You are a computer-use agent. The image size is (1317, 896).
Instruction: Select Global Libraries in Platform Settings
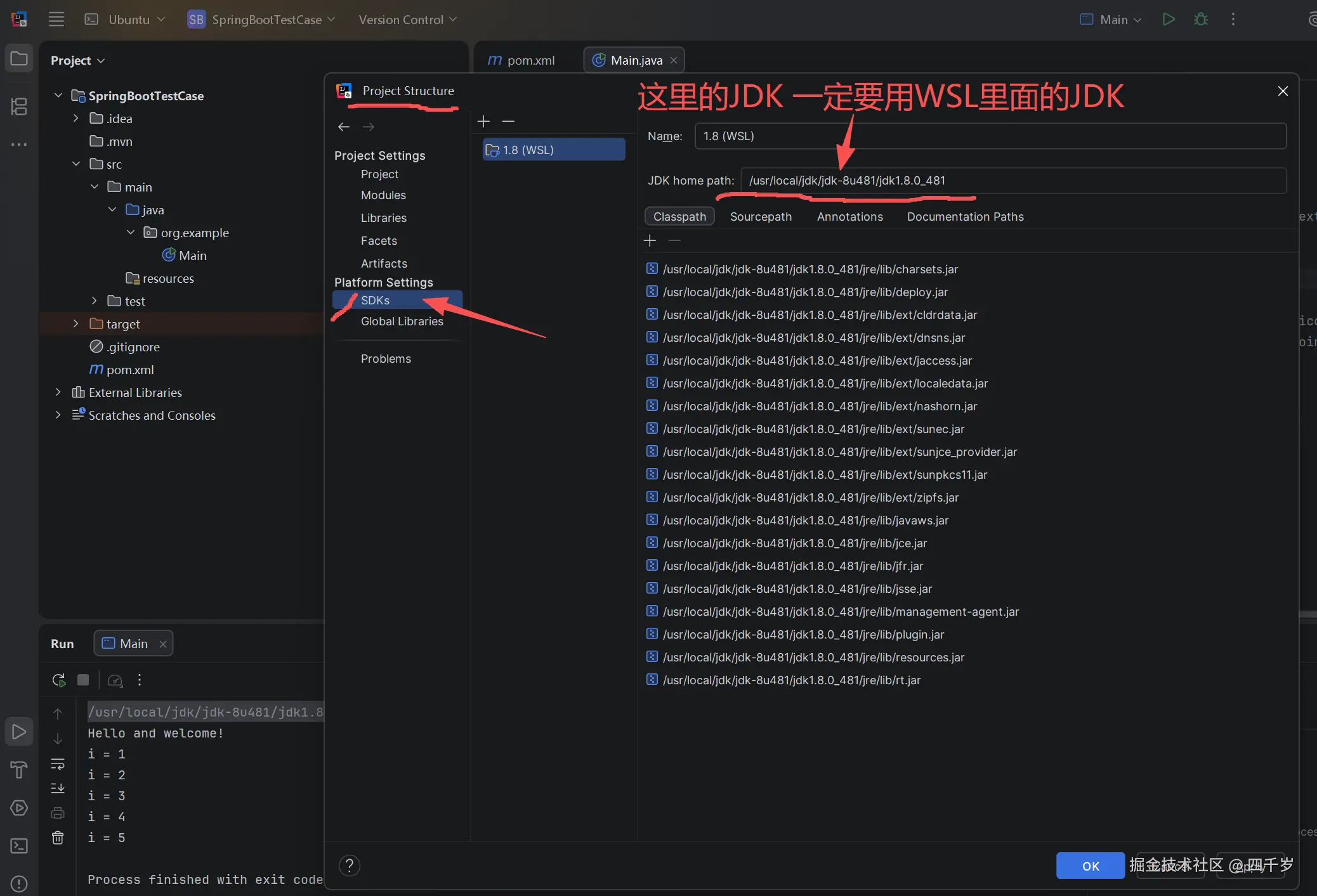click(x=402, y=321)
